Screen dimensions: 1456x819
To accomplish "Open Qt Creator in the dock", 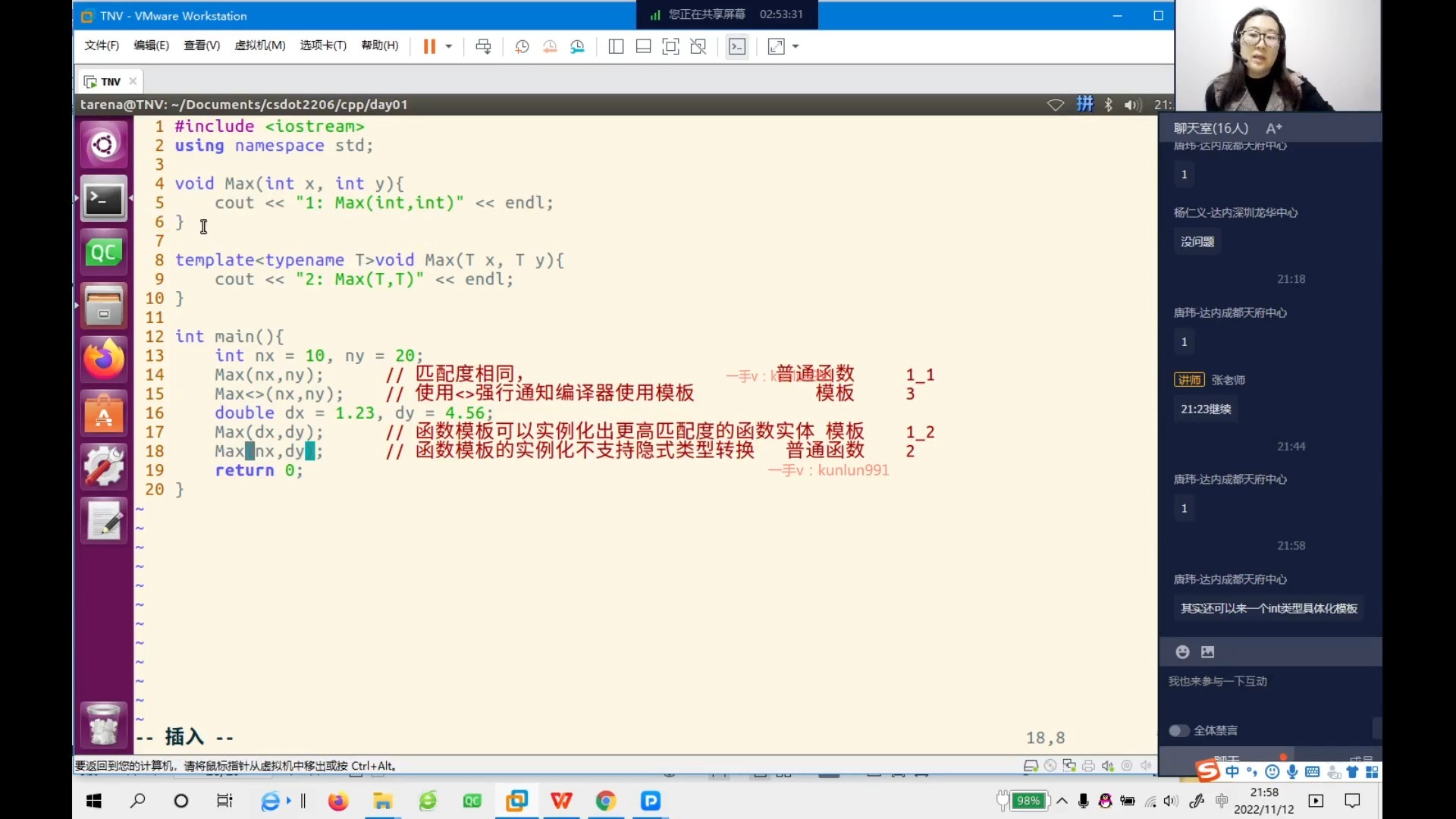I will coord(104,253).
